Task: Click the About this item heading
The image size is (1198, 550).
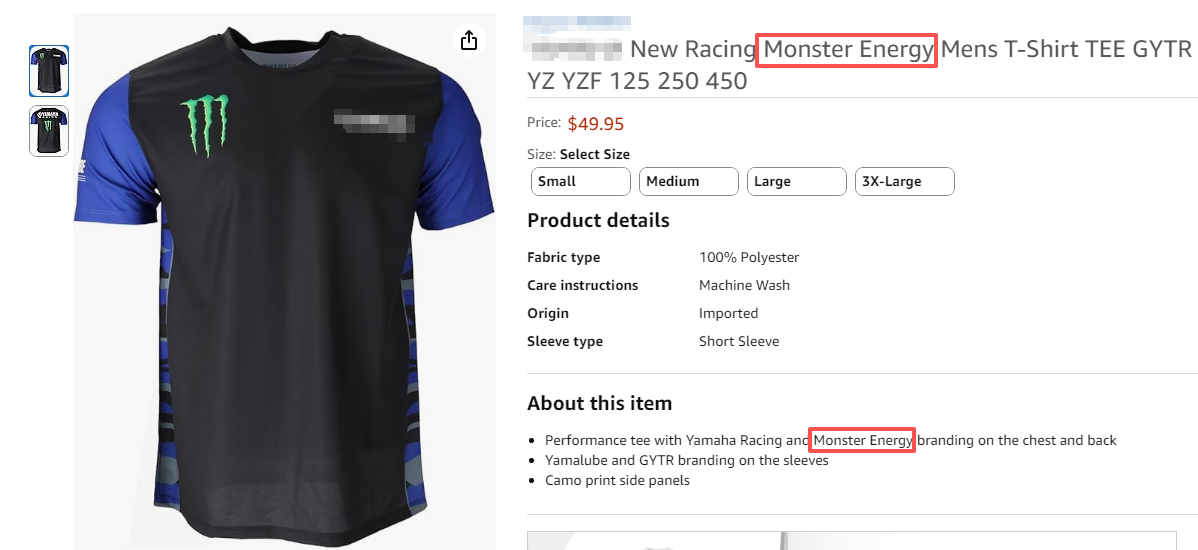Action: coord(599,403)
